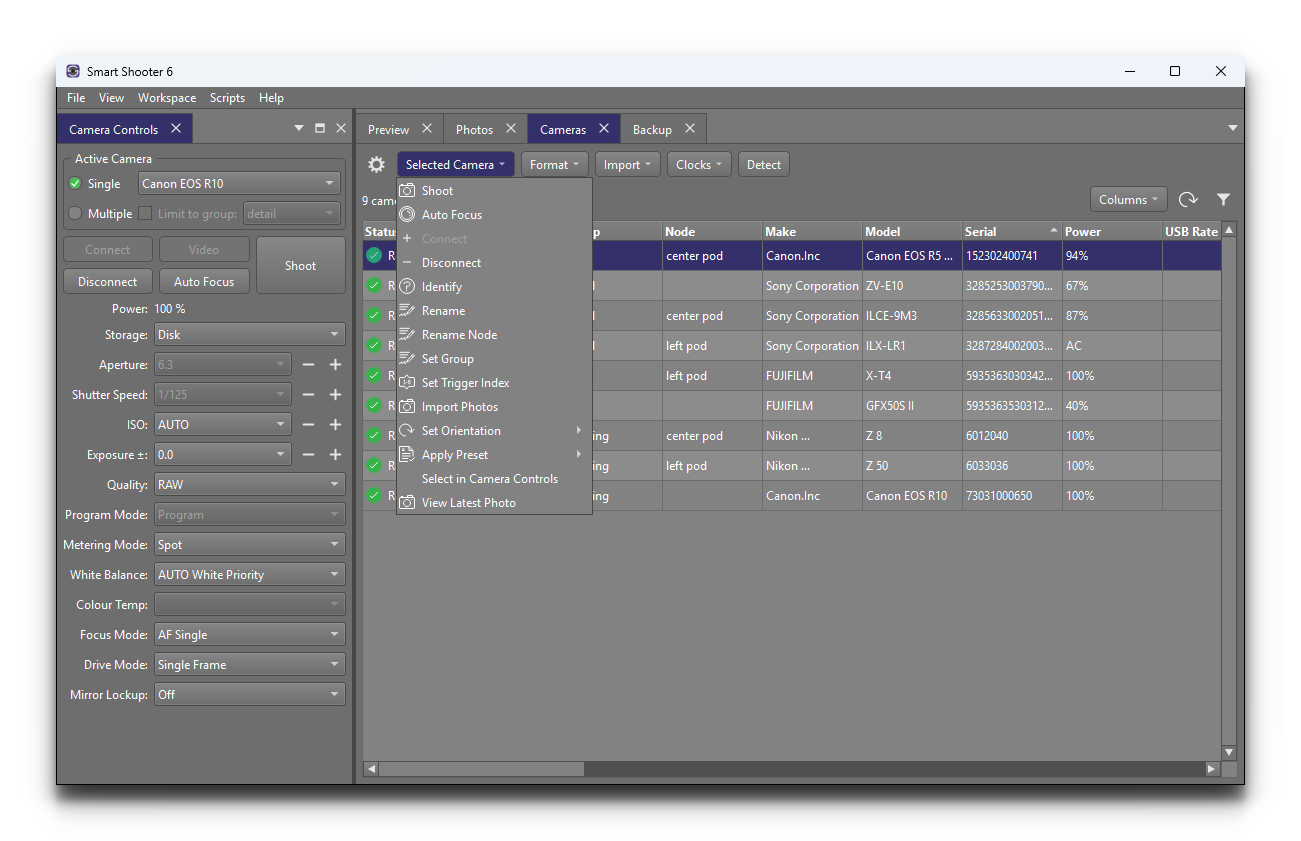The height and width of the screenshot is (841, 1301).
Task: Click the Auto Focus button in Camera Controls
Action: coord(204,282)
